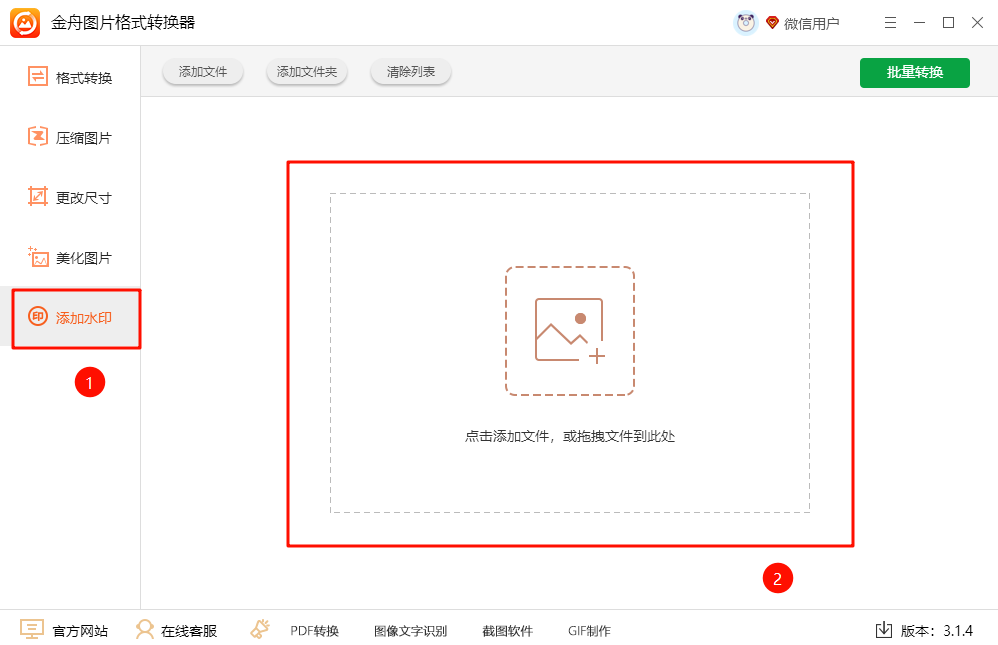Click the panda user avatar
Viewport: 998px width, 645px height.
(745, 24)
